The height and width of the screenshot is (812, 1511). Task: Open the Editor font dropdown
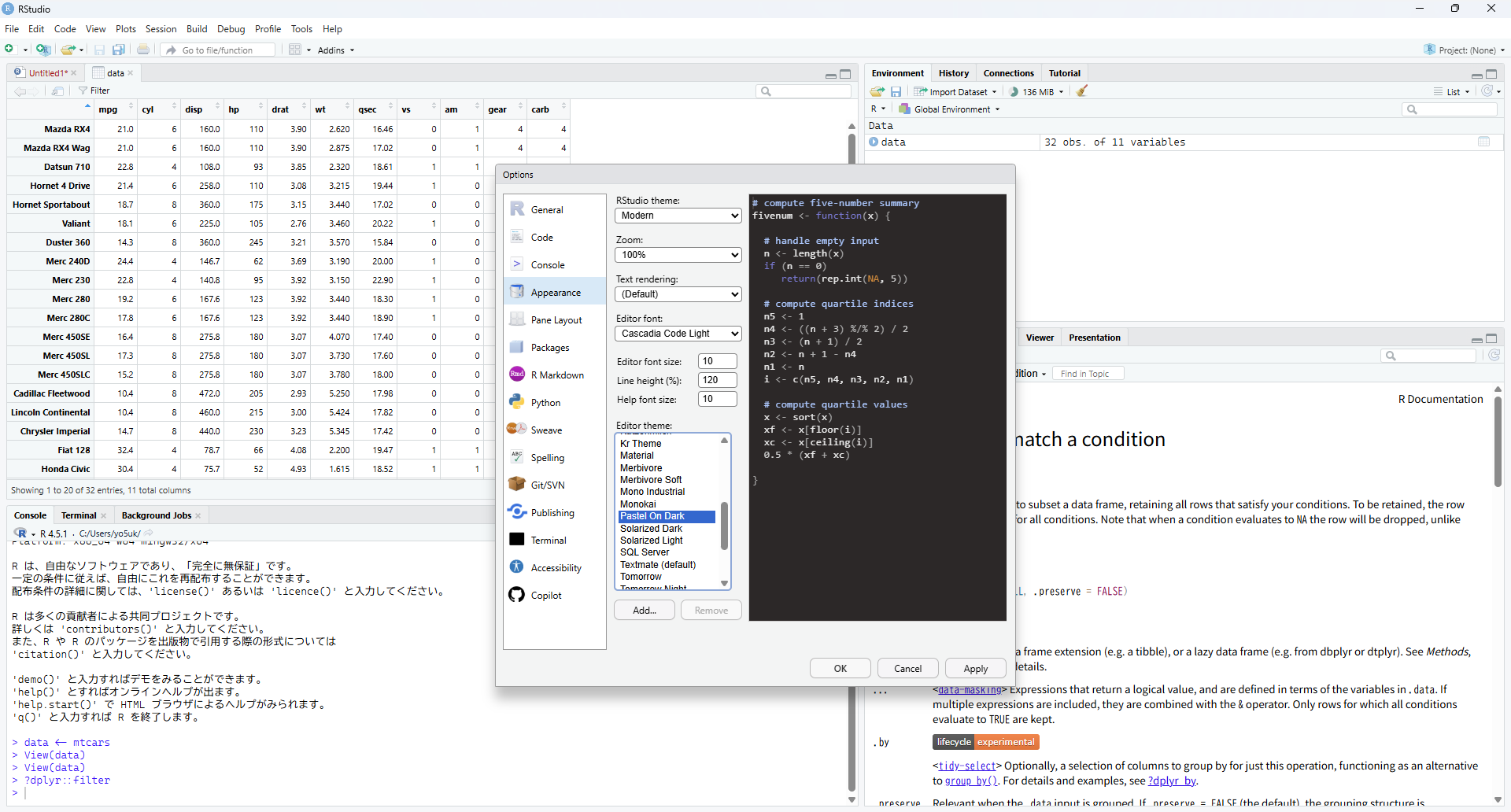point(678,334)
